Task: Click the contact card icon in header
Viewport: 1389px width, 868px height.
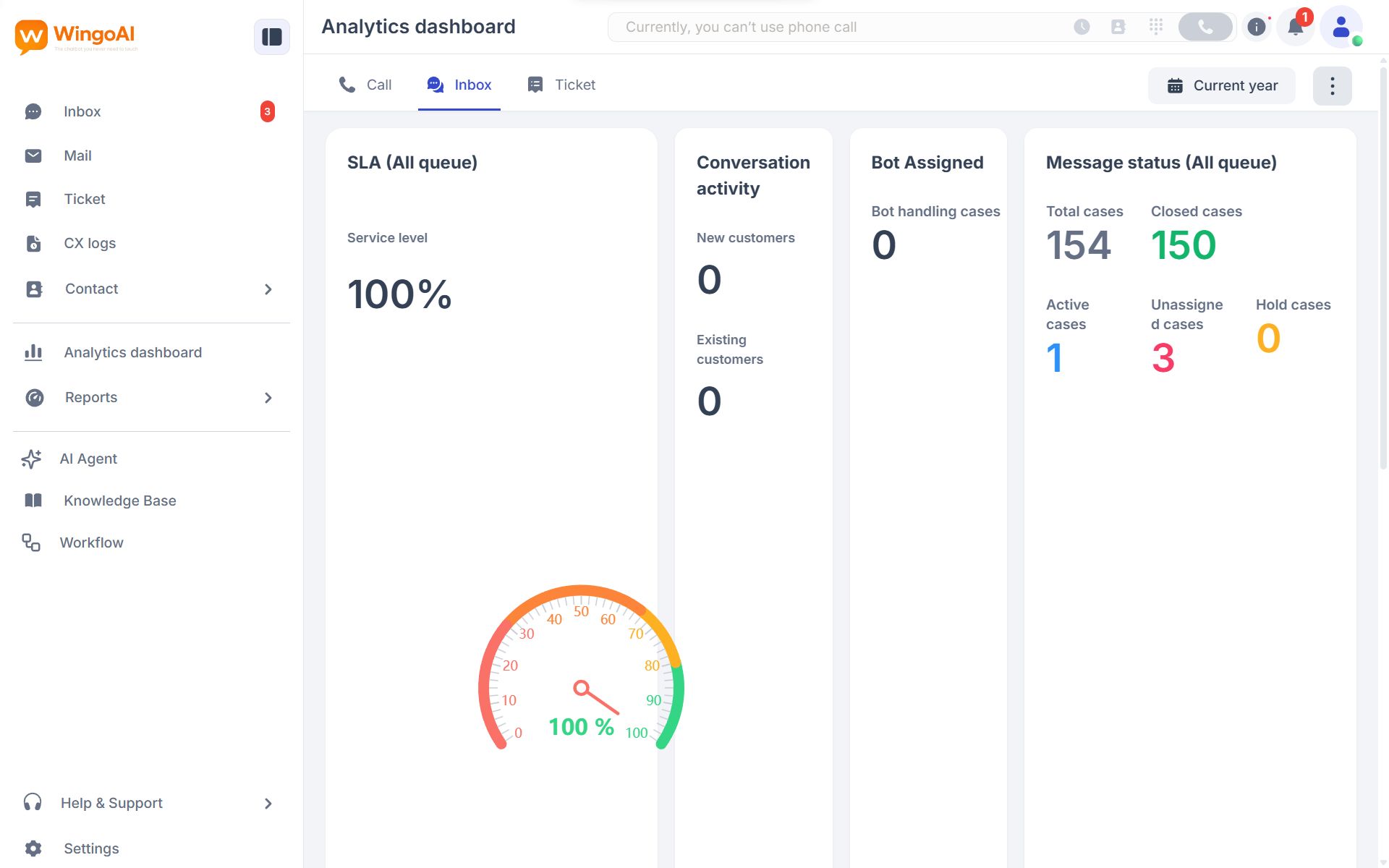Action: click(1118, 27)
